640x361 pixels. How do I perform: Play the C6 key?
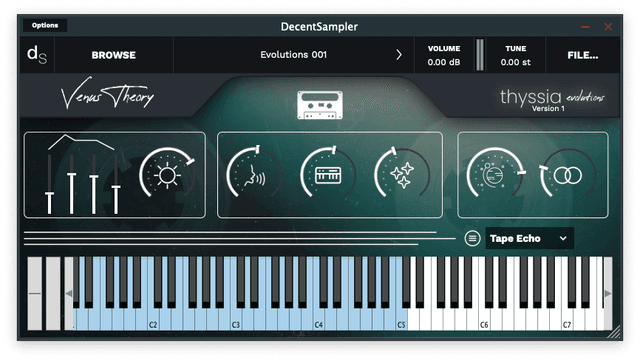(x=484, y=319)
